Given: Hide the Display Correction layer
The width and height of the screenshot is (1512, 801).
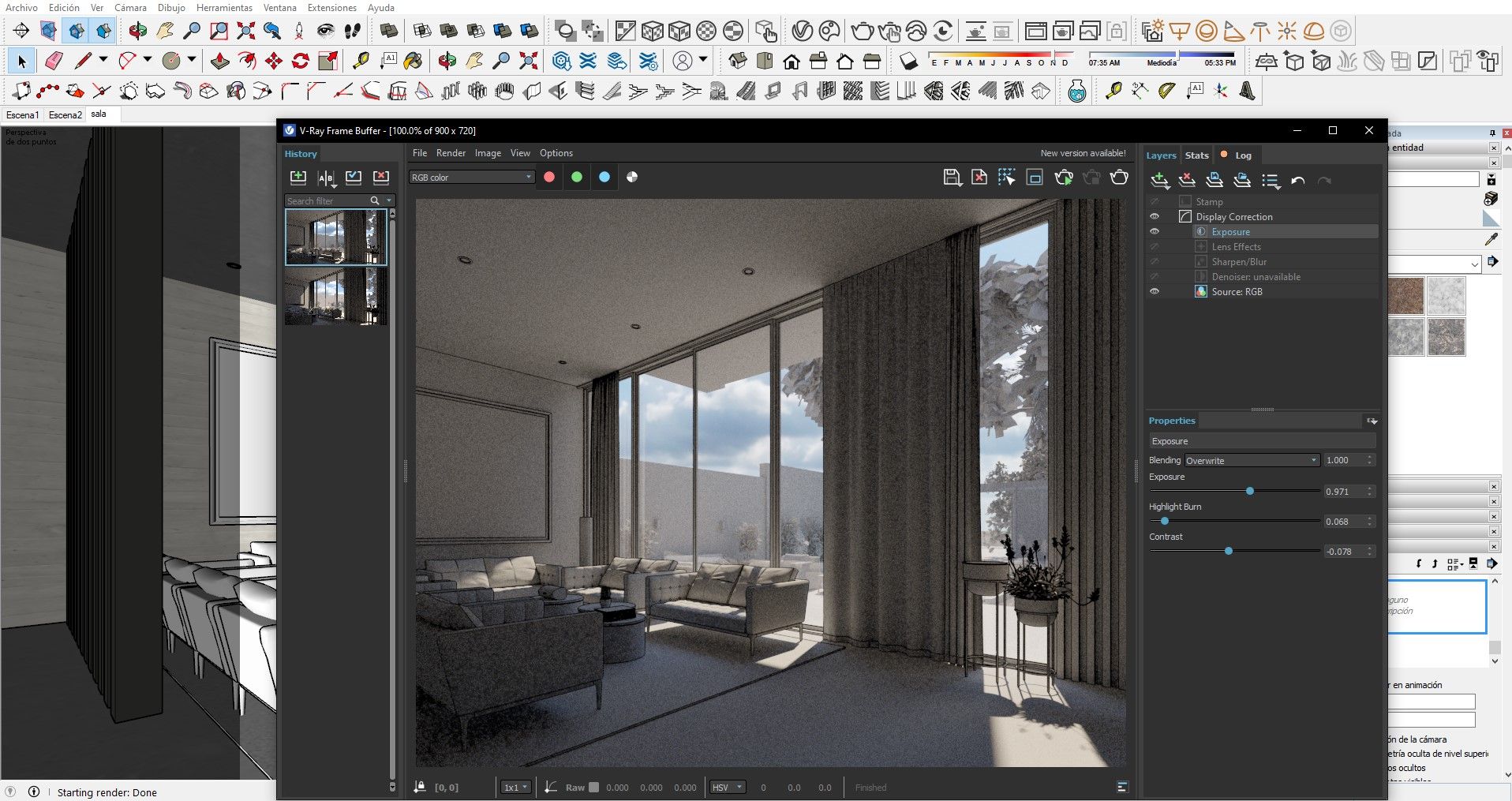Looking at the screenshot, I should point(1155,217).
